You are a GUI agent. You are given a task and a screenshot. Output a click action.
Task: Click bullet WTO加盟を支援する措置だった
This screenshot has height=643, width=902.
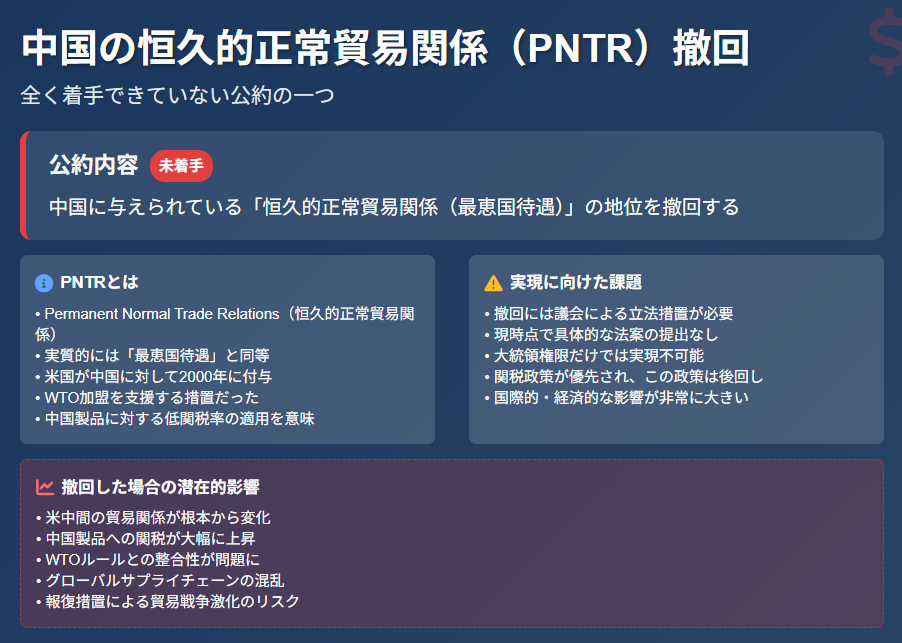[x=147, y=397]
